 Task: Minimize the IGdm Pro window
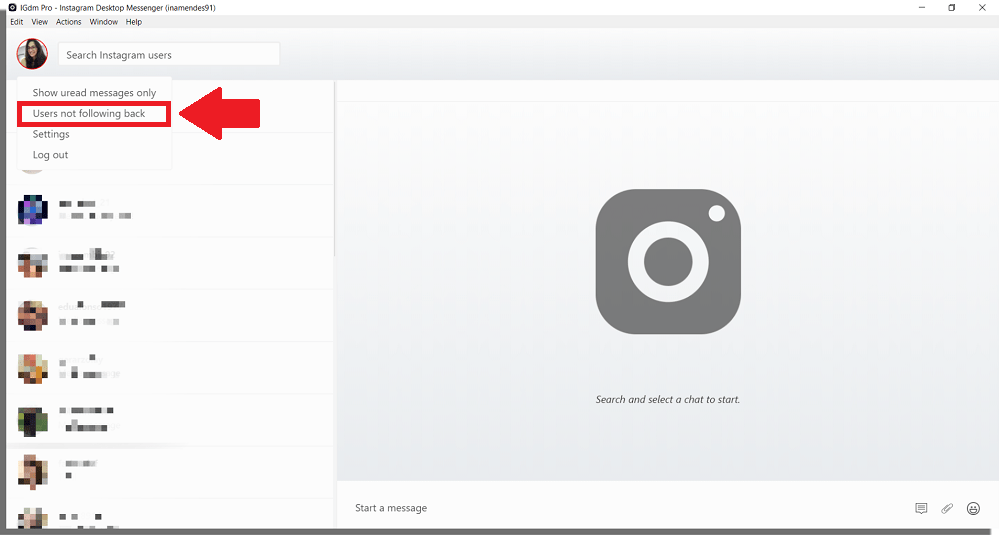tap(922, 8)
